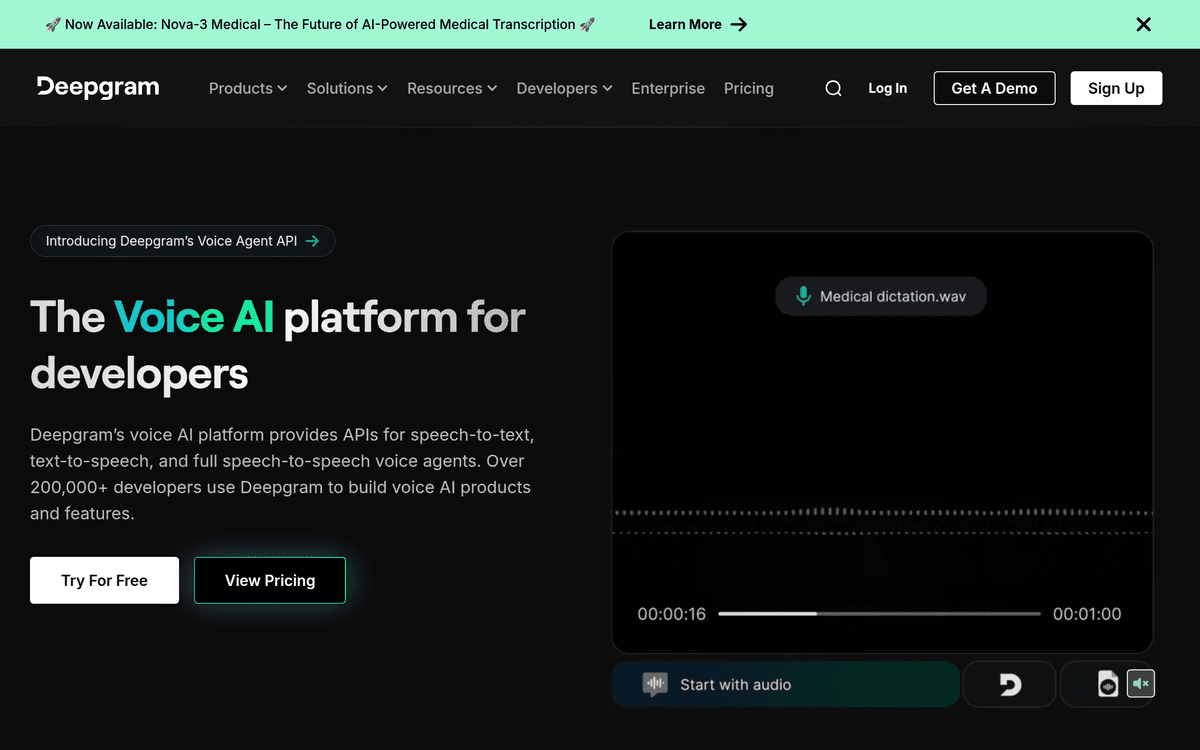Click the Deepgram D logo tile
Viewport: 1200px width, 750px height.
coord(1009,684)
